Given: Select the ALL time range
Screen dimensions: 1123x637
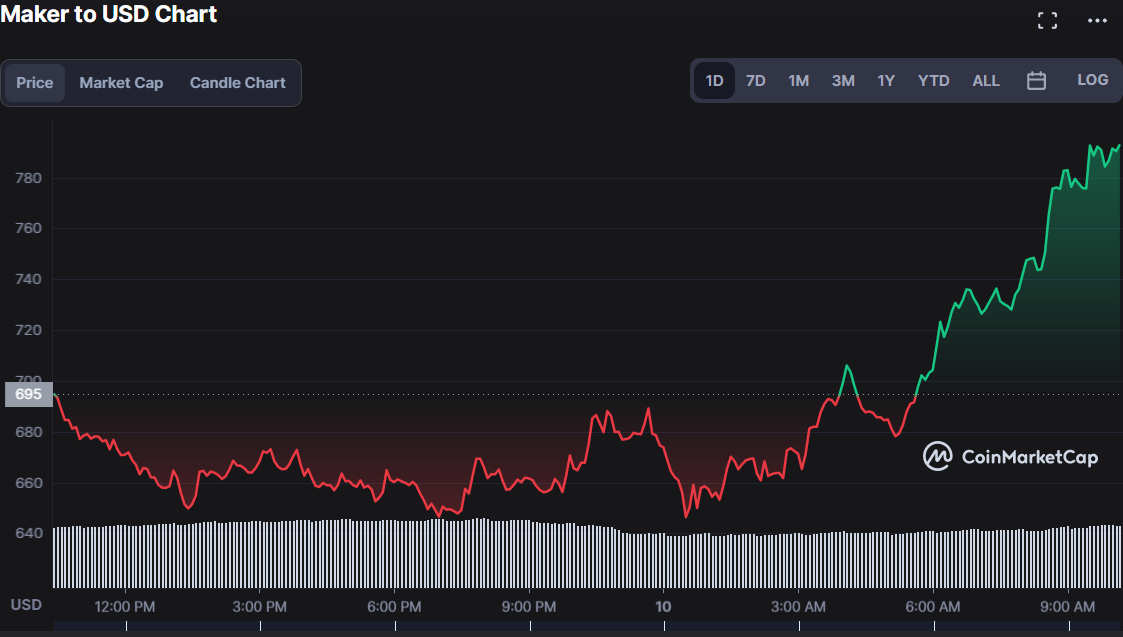Looking at the screenshot, I should point(986,81).
